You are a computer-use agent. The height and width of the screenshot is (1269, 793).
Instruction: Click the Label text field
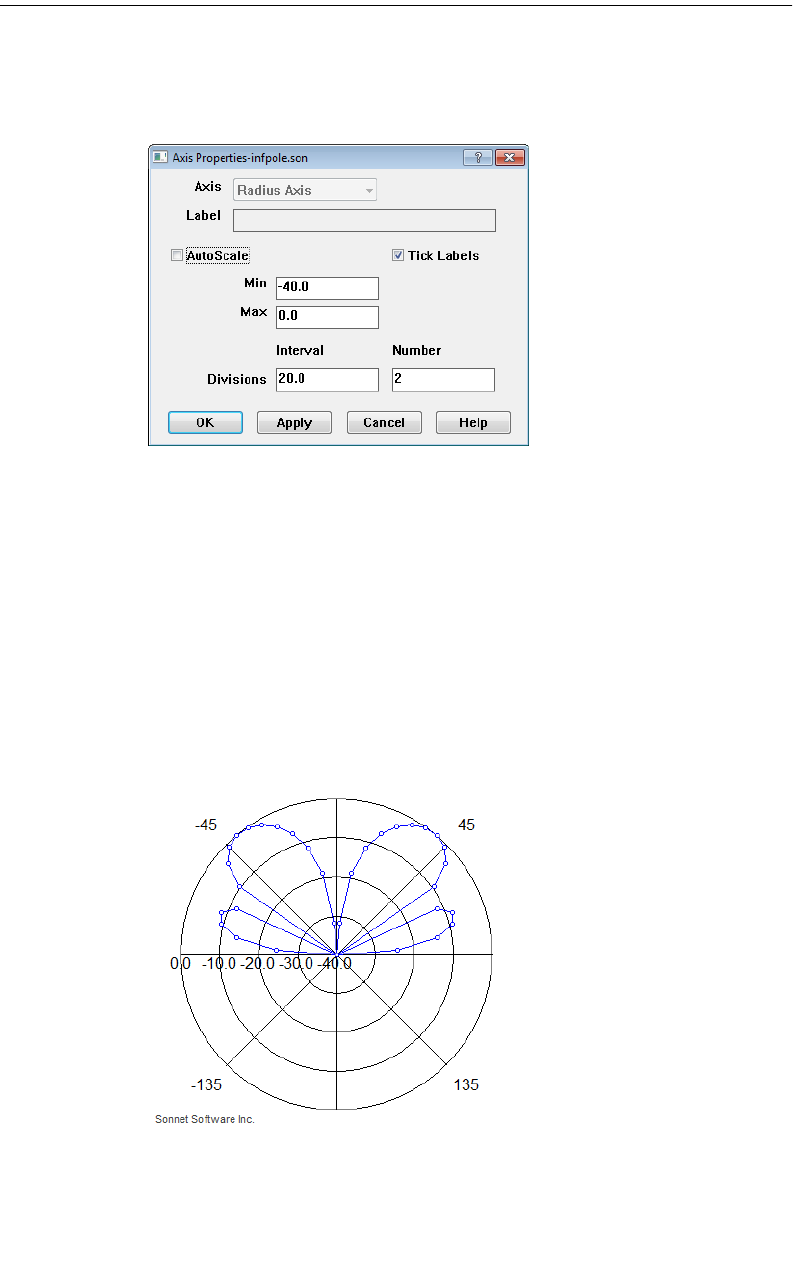pos(364,220)
